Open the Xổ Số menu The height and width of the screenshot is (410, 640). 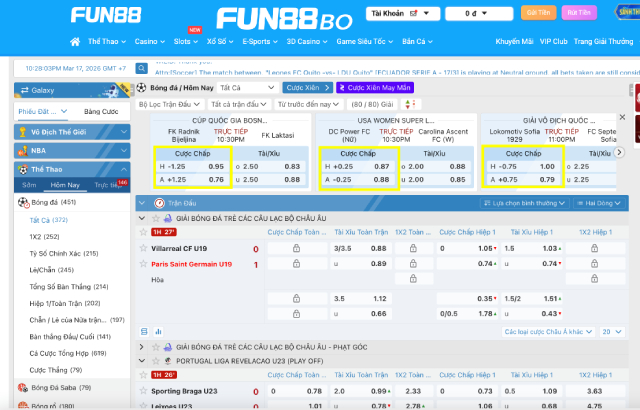click(220, 42)
